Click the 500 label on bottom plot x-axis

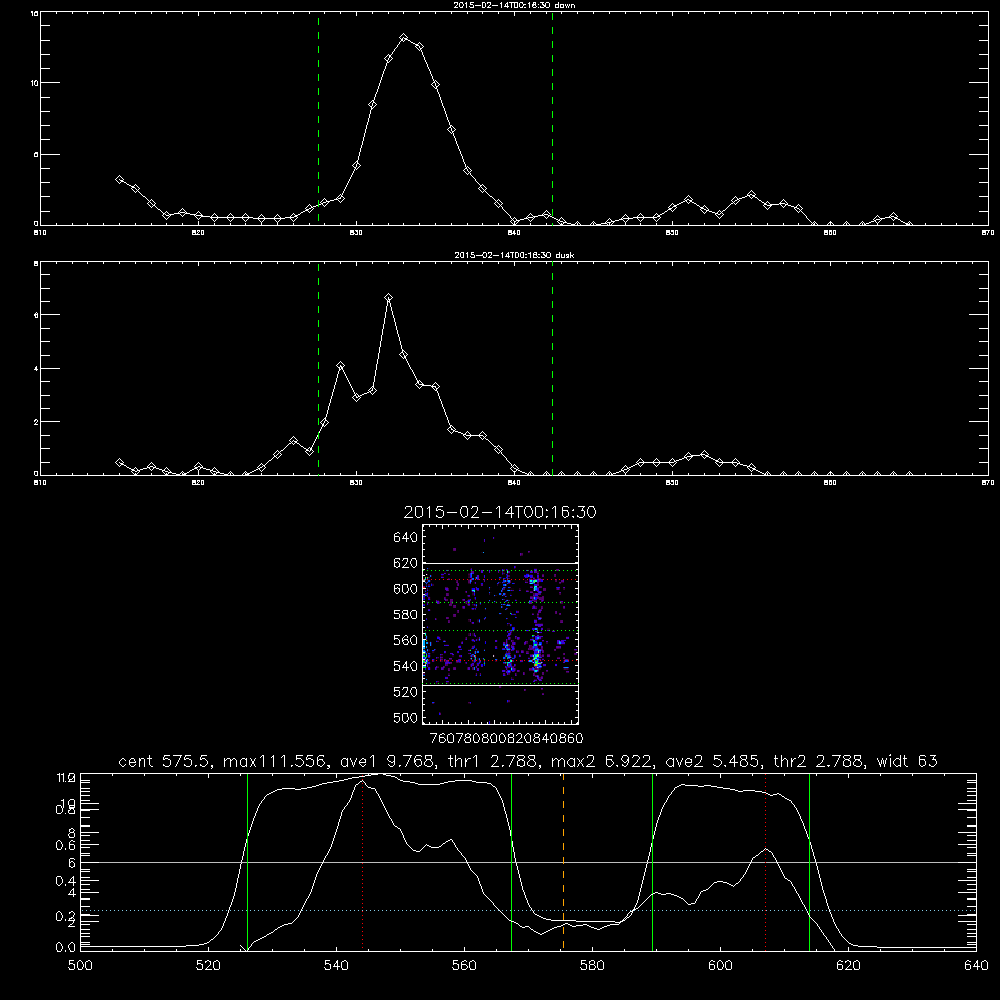click(80, 966)
